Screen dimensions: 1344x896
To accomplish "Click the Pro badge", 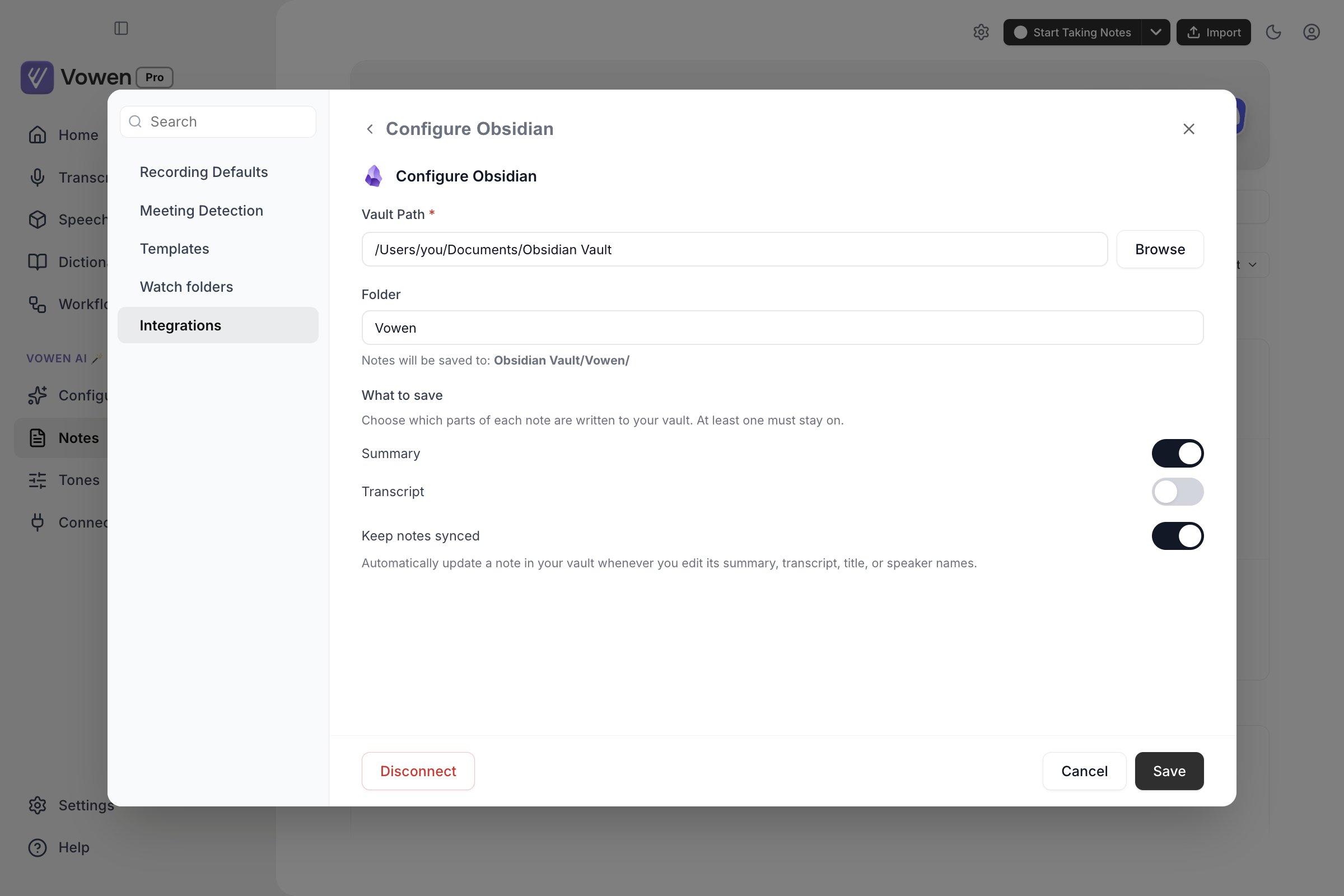I will coord(155,77).
